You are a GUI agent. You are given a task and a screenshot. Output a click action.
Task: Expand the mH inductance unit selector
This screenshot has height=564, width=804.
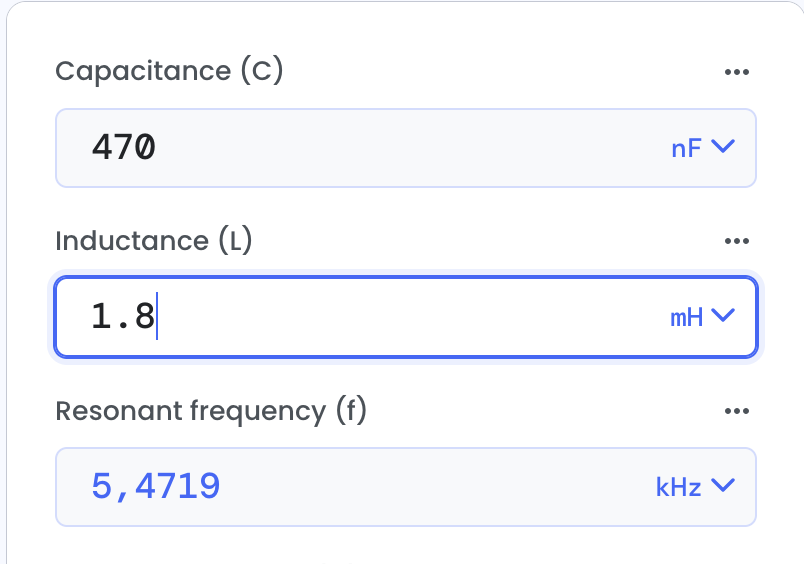(702, 317)
